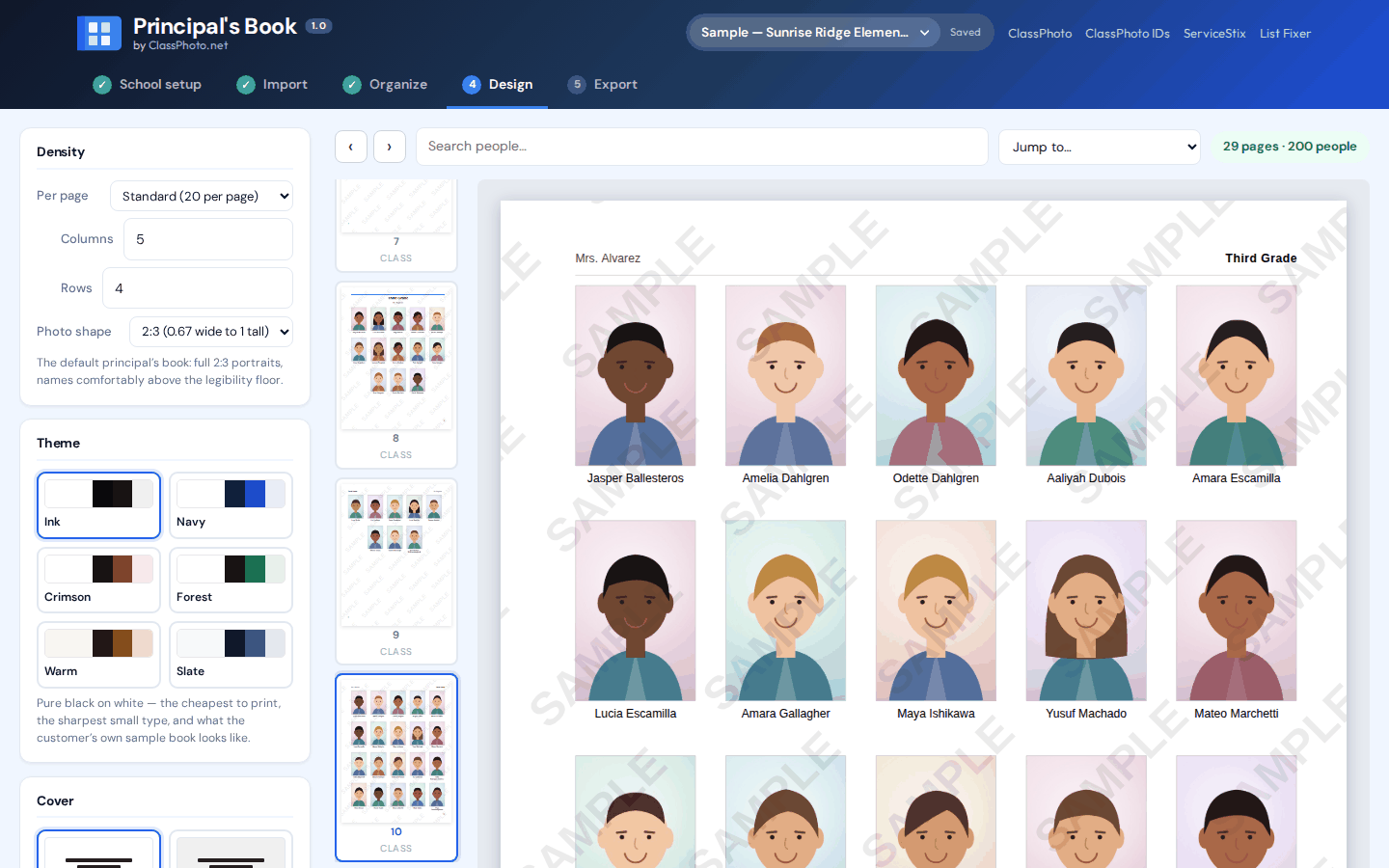Image resolution: width=1389 pixels, height=868 pixels.
Task: Open the ClassPhoto link
Action: [x=1040, y=34]
